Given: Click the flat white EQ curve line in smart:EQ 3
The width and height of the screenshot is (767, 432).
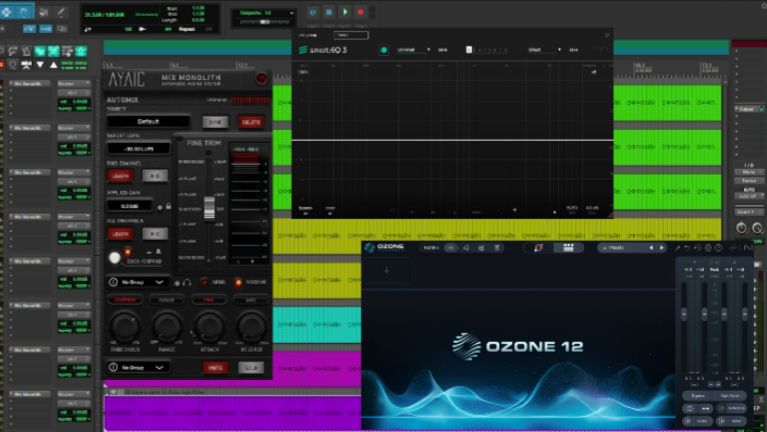Looking at the screenshot, I should [452, 140].
